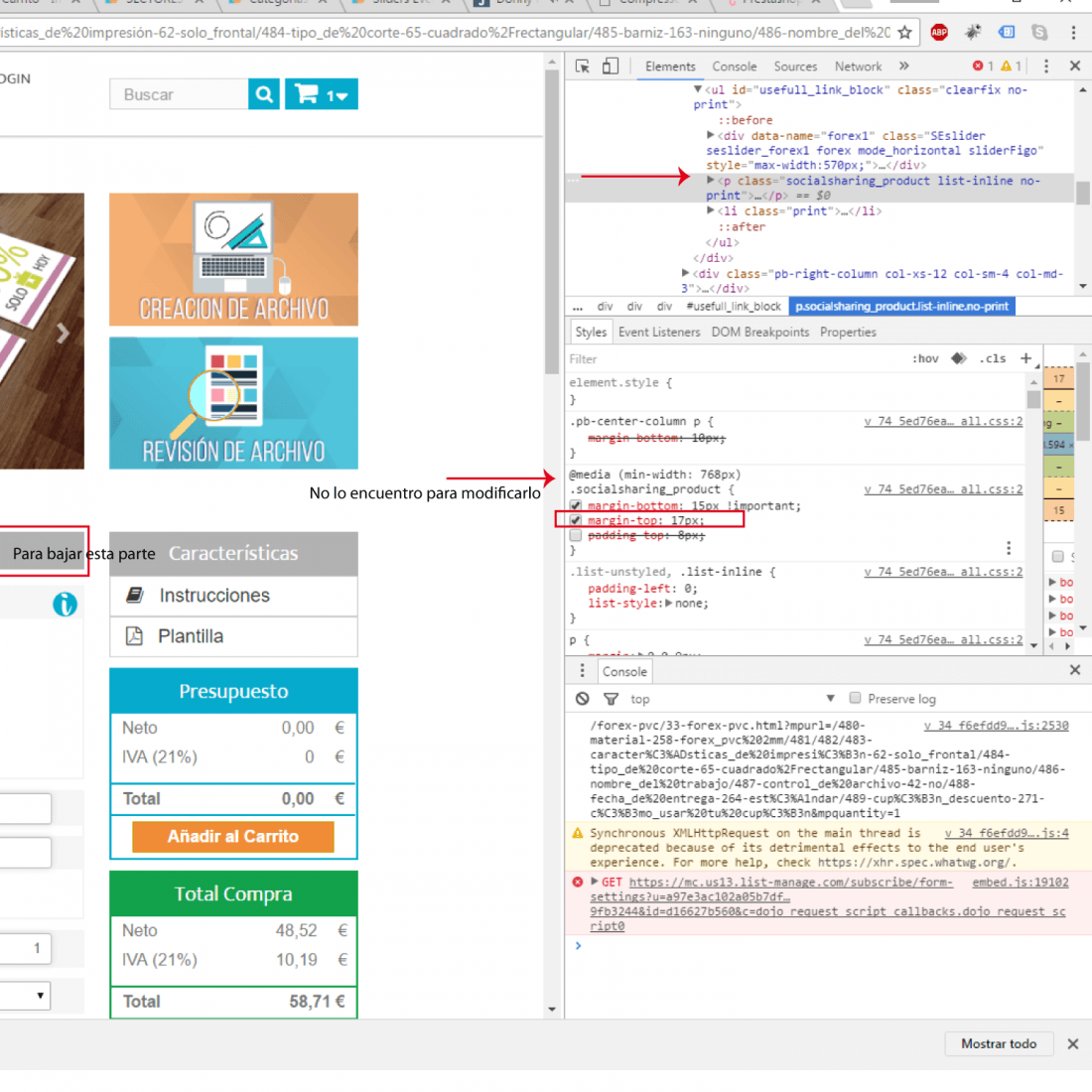Toggle the .cls class editor button
This screenshot has height=1092, width=1092.
(993, 358)
